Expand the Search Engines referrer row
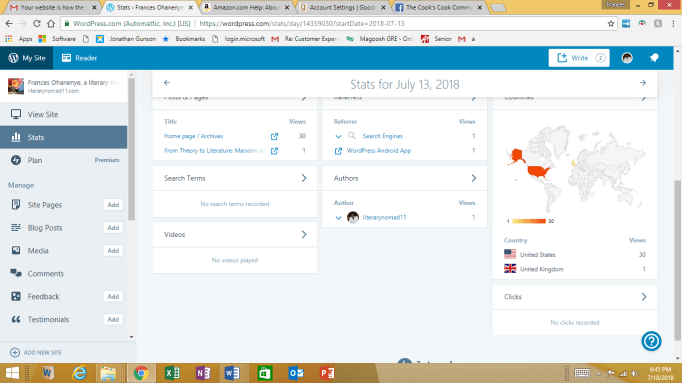Image resolution: width=682 pixels, height=383 pixels. (x=338, y=137)
